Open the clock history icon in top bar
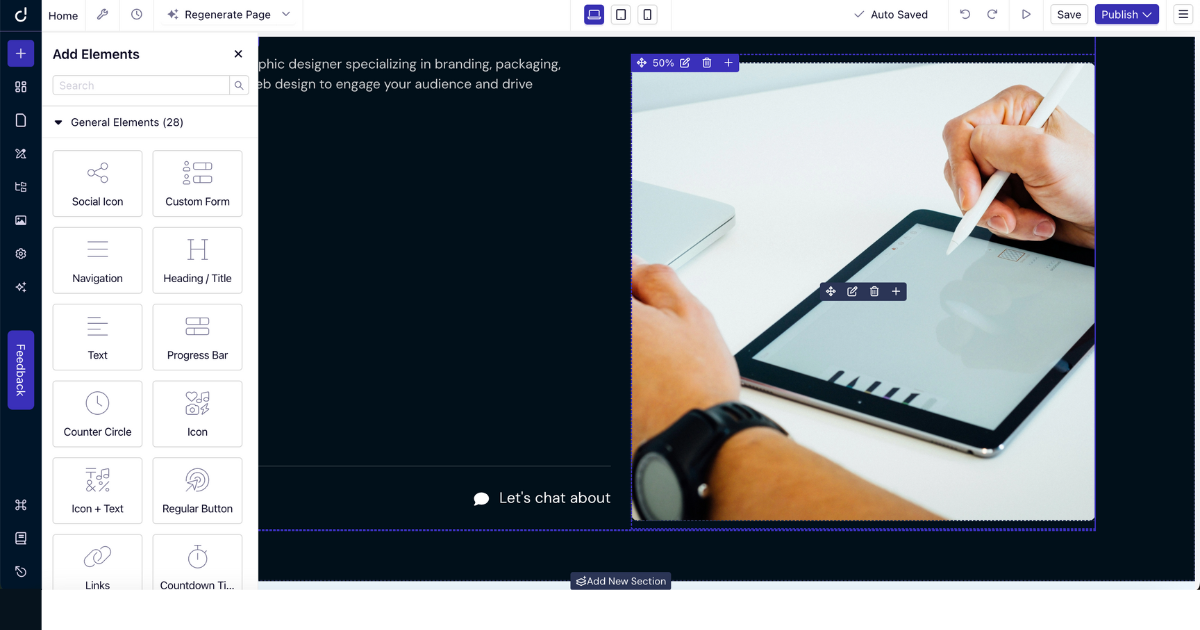Viewport: 1200px width, 630px height. 136,14
